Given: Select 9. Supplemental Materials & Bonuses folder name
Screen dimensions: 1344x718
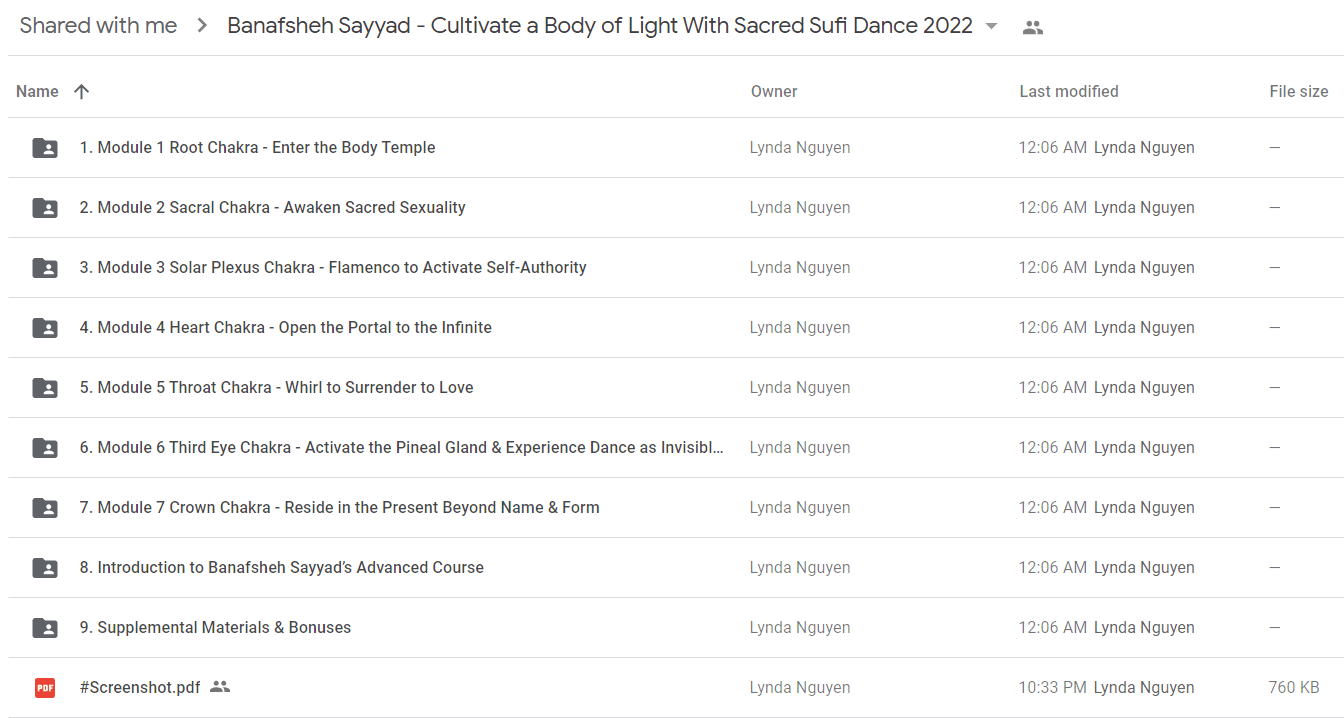Looking at the screenshot, I should pos(215,627).
